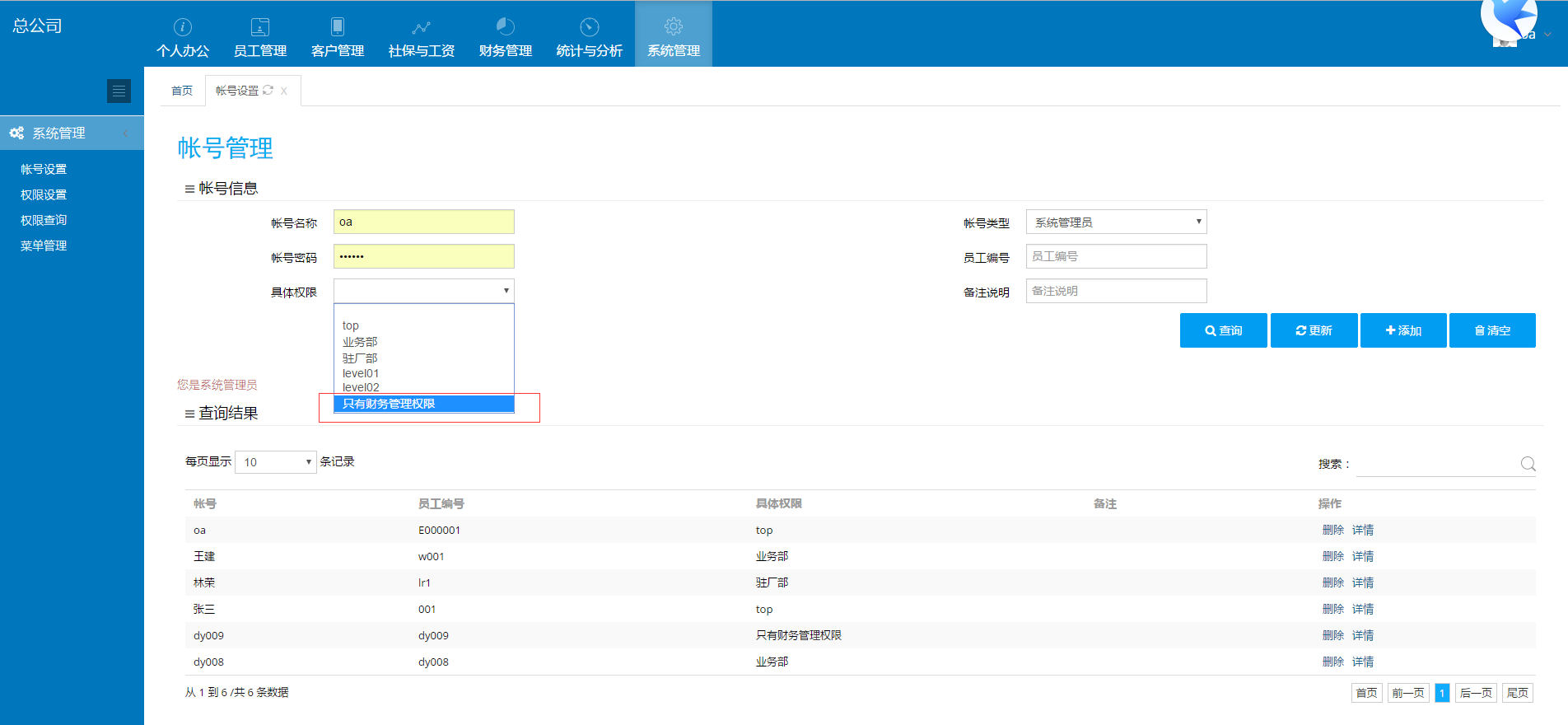Image resolution: width=1568 pixels, height=725 pixels.
Task: Click the 添加 button
Action: pyautogui.click(x=1403, y=330)
